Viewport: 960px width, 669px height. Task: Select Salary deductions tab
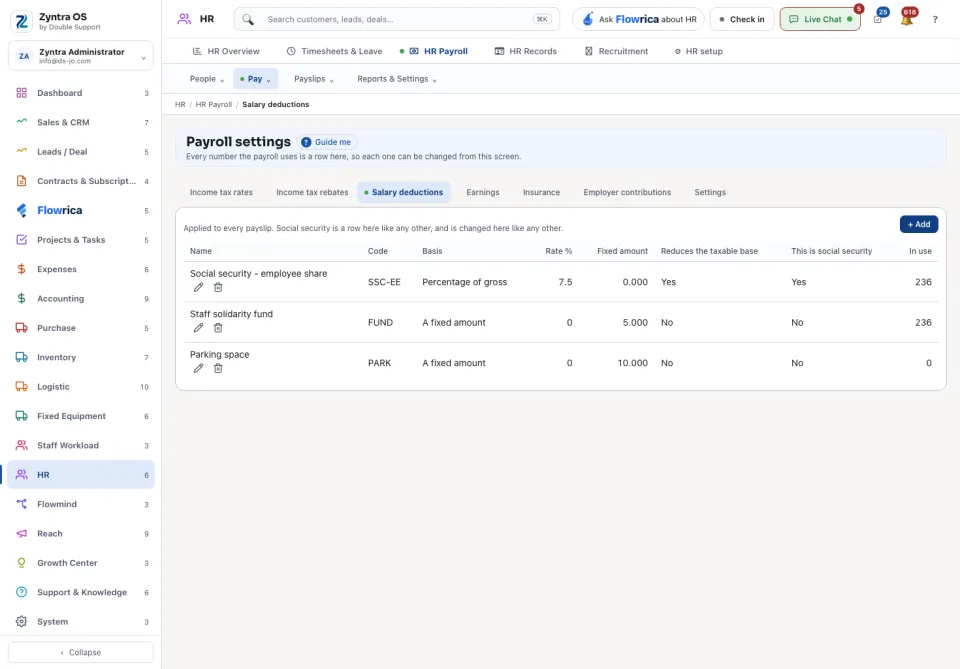[403, 192]
